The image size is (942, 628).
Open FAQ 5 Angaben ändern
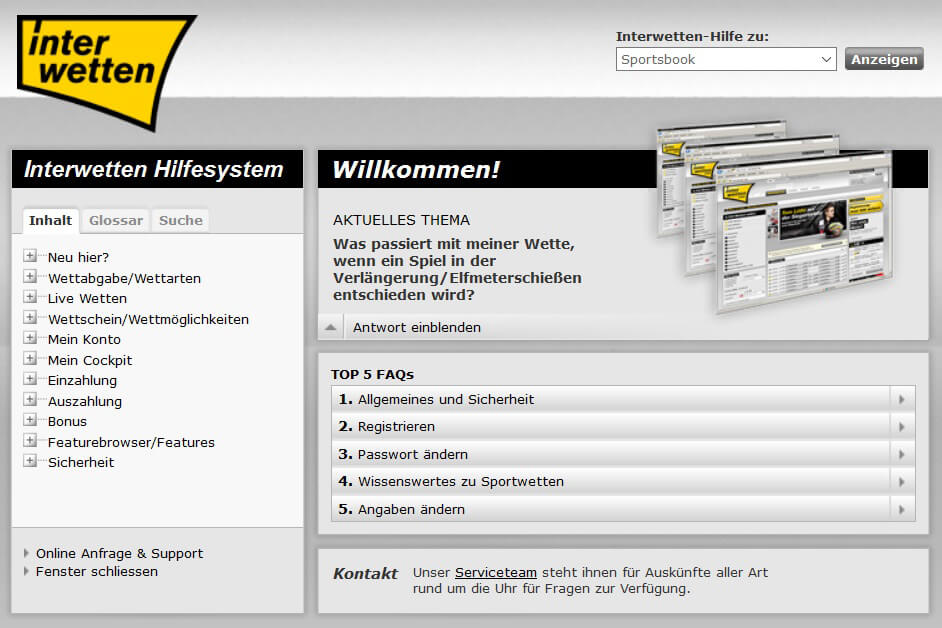(623, 509)
